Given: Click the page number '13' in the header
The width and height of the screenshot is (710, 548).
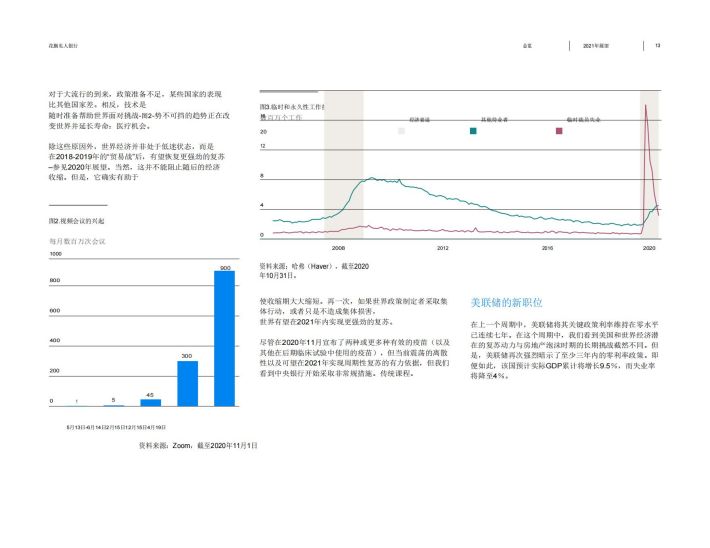Looking at the screenshot, I should [657, 45].
